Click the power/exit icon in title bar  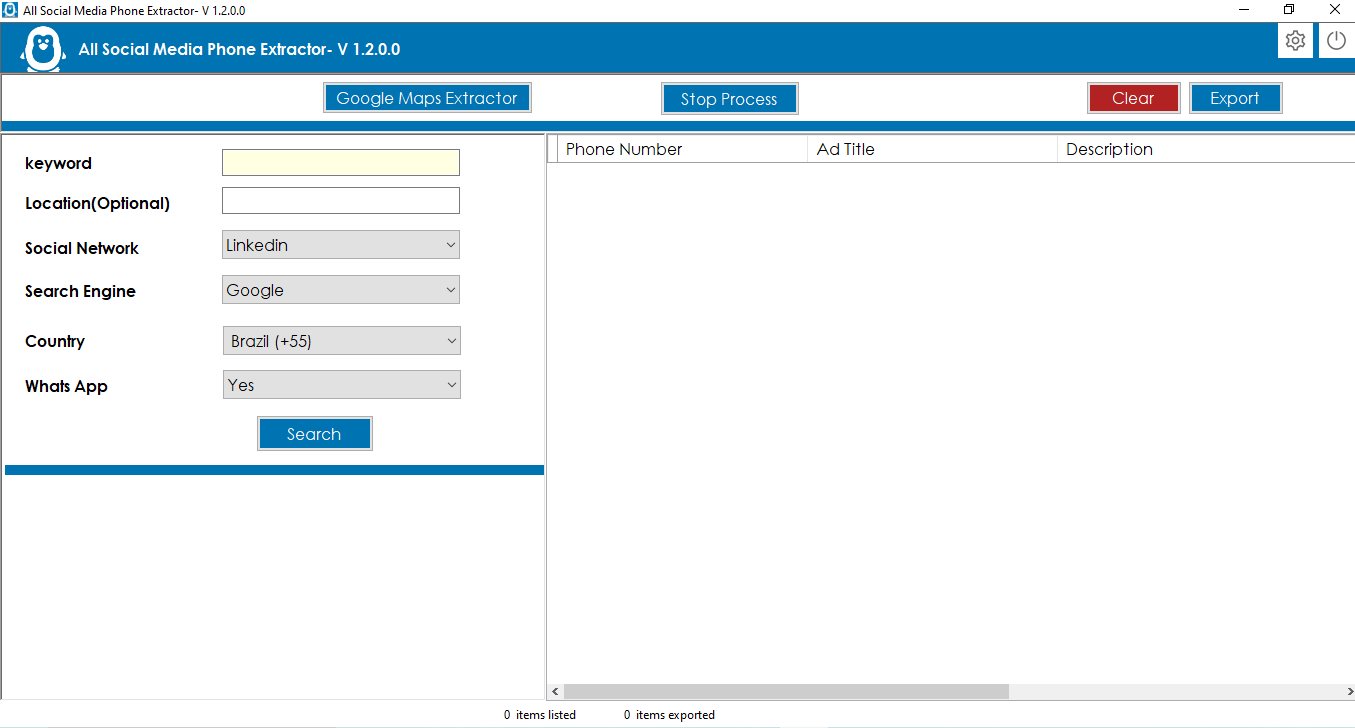pos(1336,40)
